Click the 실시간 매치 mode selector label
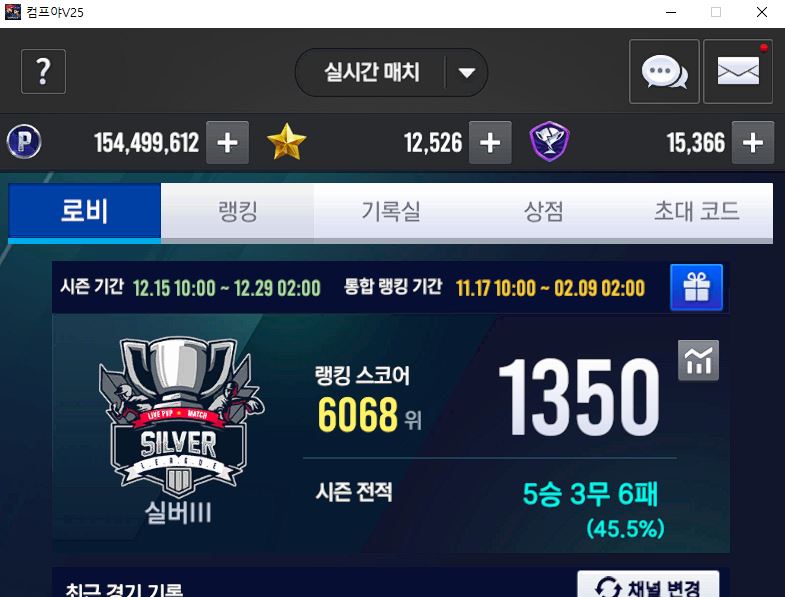Viewport: 785px width, 597px height. point(371,72)
